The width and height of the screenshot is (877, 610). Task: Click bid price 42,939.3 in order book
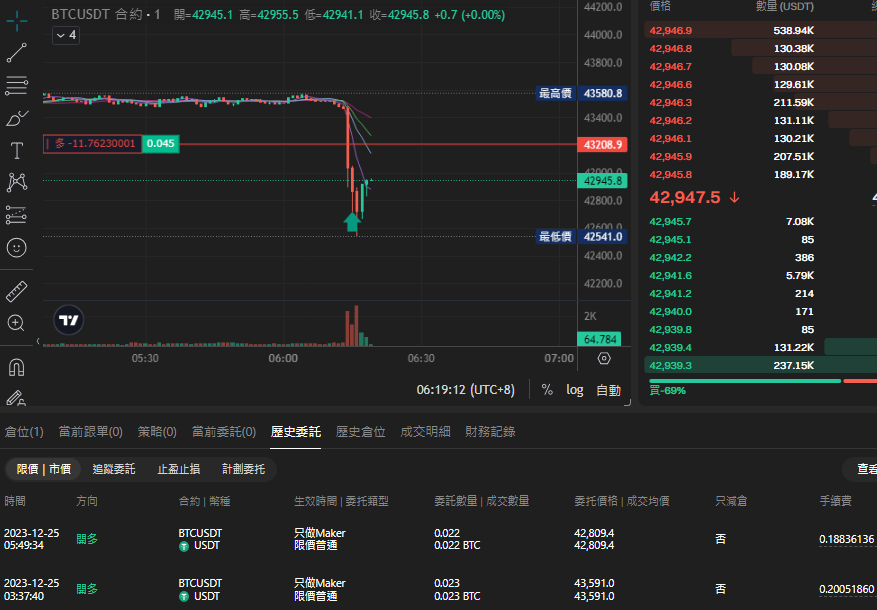(x=670, y=366)
